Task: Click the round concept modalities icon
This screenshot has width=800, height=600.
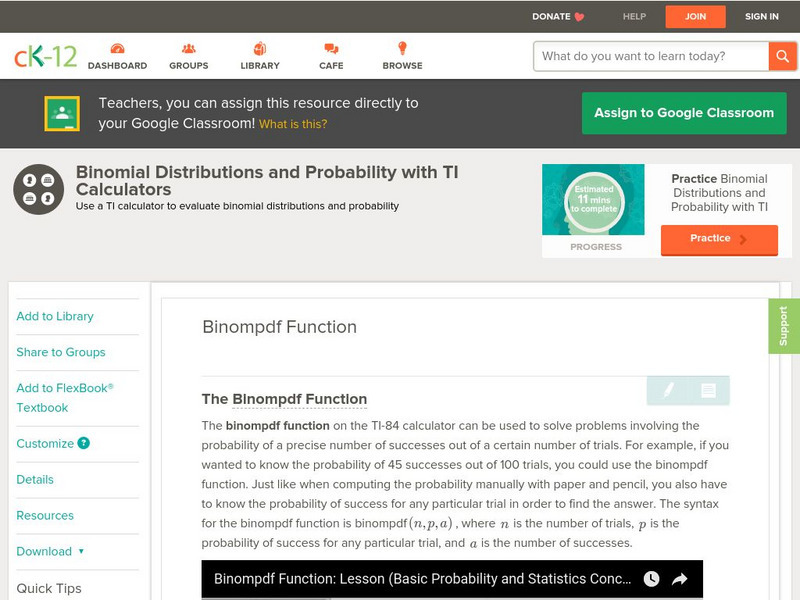Action: click(x=39, y=189)
